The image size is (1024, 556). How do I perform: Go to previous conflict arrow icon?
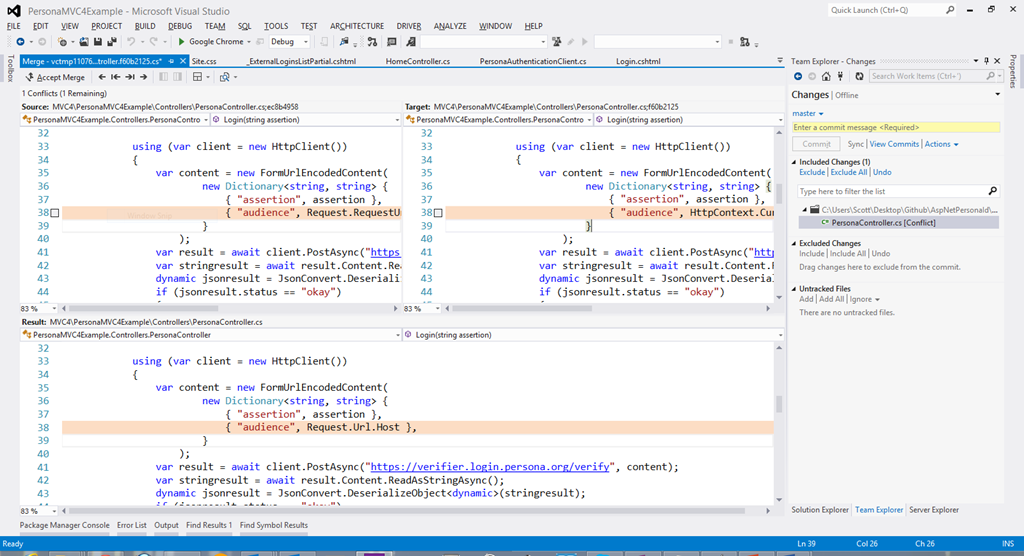[102, 77]
